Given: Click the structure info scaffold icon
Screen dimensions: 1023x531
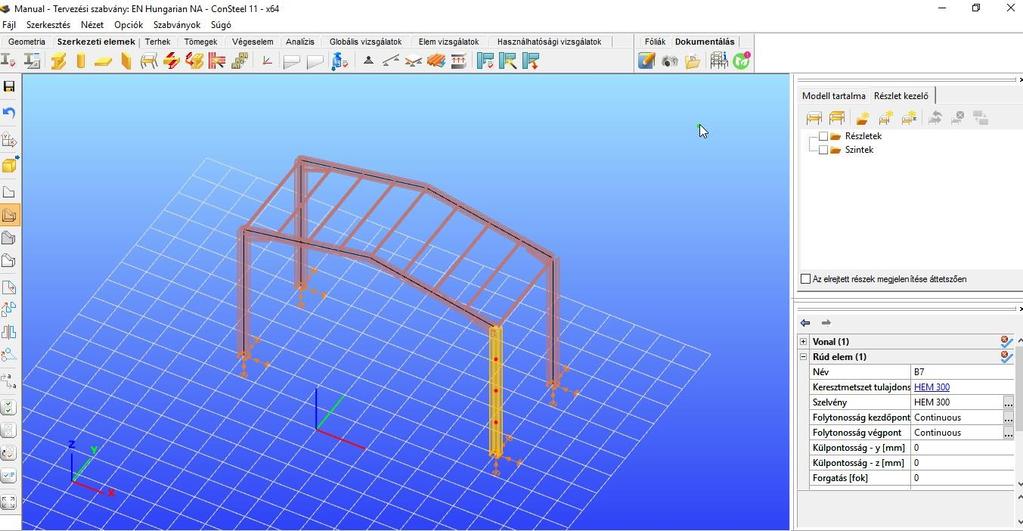Looking at the screenshot, I should tap(718, 61).
